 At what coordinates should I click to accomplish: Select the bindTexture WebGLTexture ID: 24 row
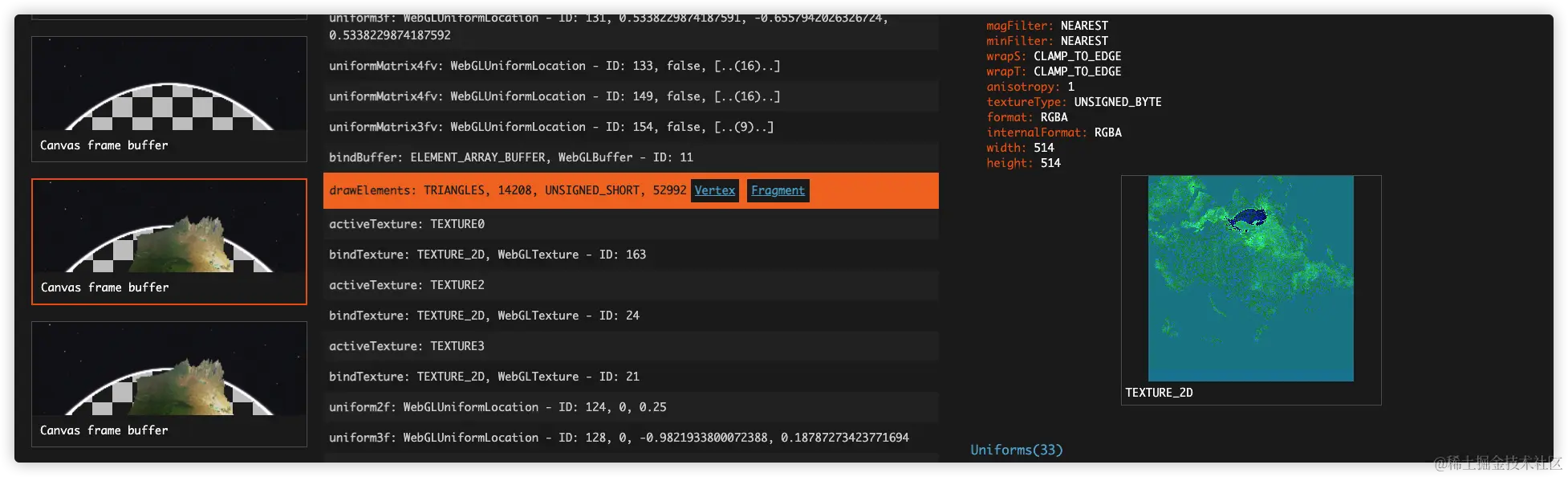pos(631,316)
